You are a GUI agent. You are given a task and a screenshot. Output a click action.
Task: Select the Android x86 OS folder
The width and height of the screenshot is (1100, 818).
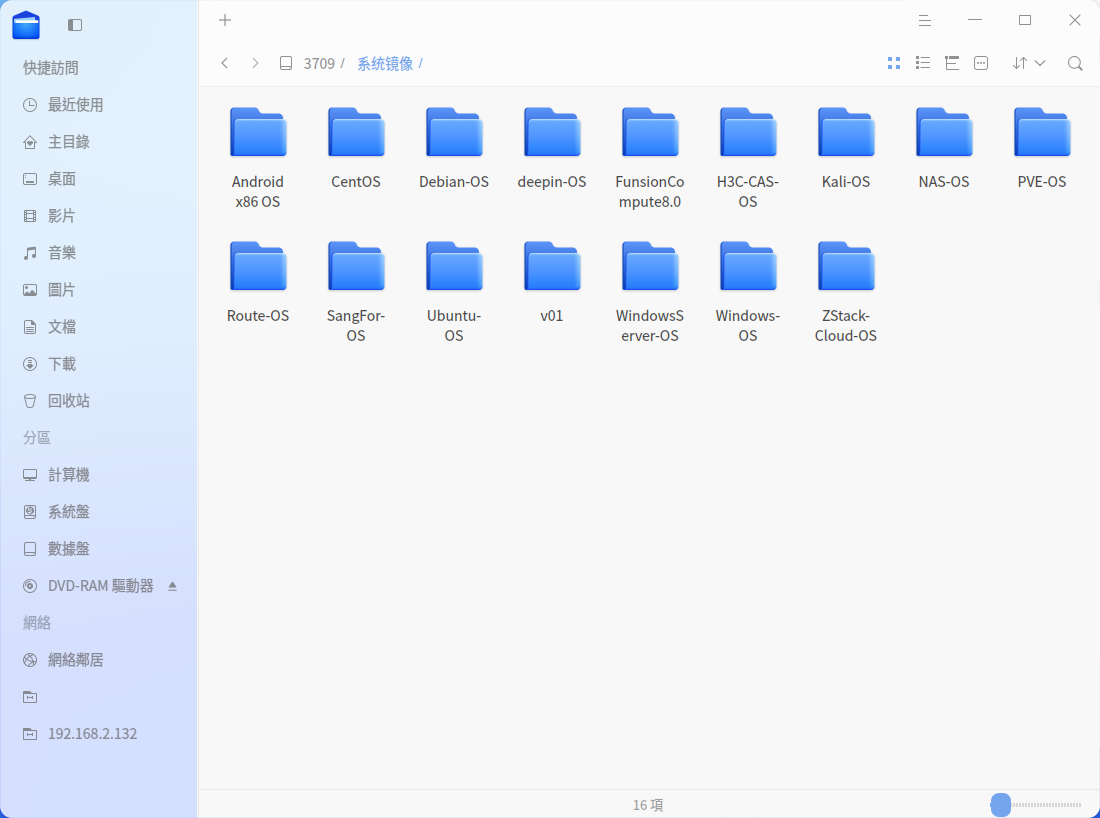(258, 158)
